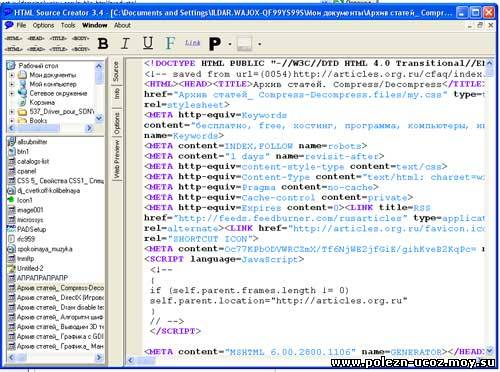Open the dropdown arrow next to P
The width and height of the screenshot is (500, 372).
230,44
